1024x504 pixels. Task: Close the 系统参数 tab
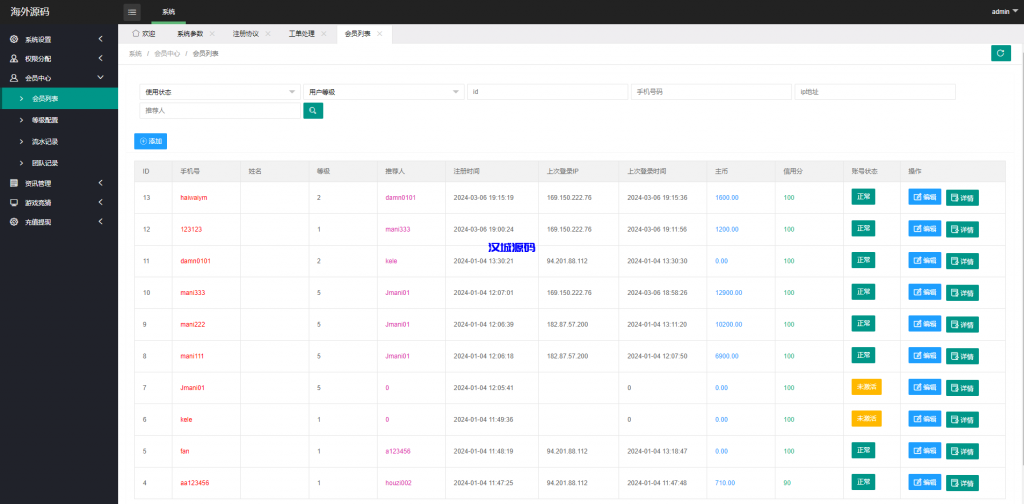click(212, 34)
